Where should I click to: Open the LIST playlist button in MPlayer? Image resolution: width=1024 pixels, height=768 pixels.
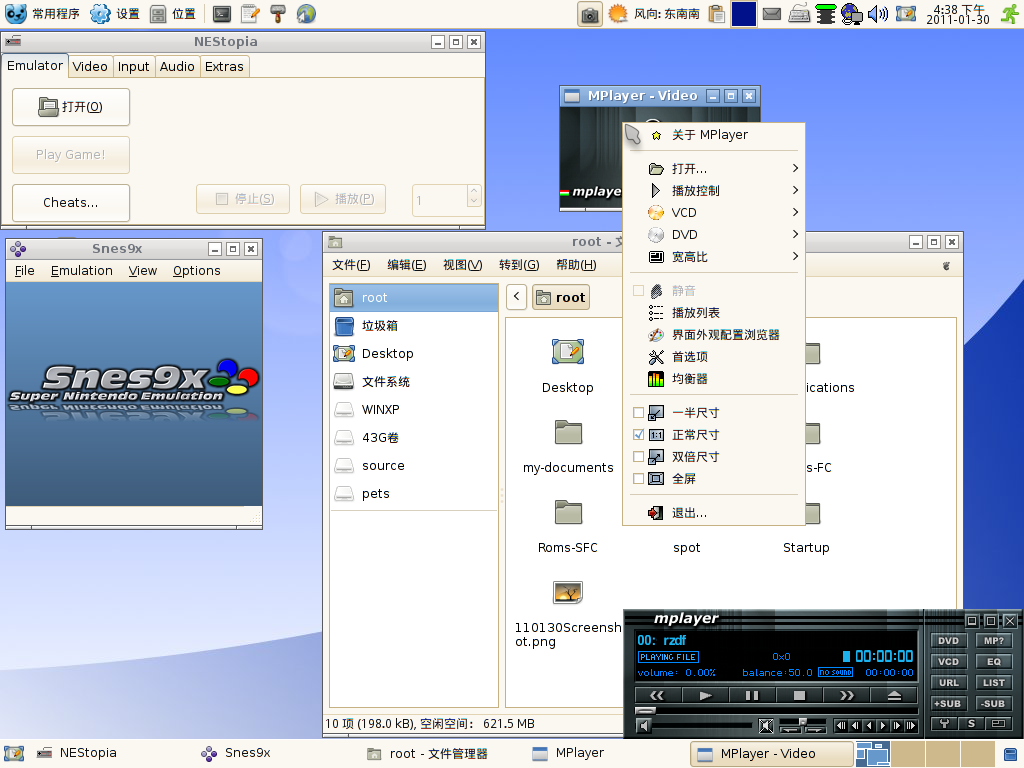994,683
